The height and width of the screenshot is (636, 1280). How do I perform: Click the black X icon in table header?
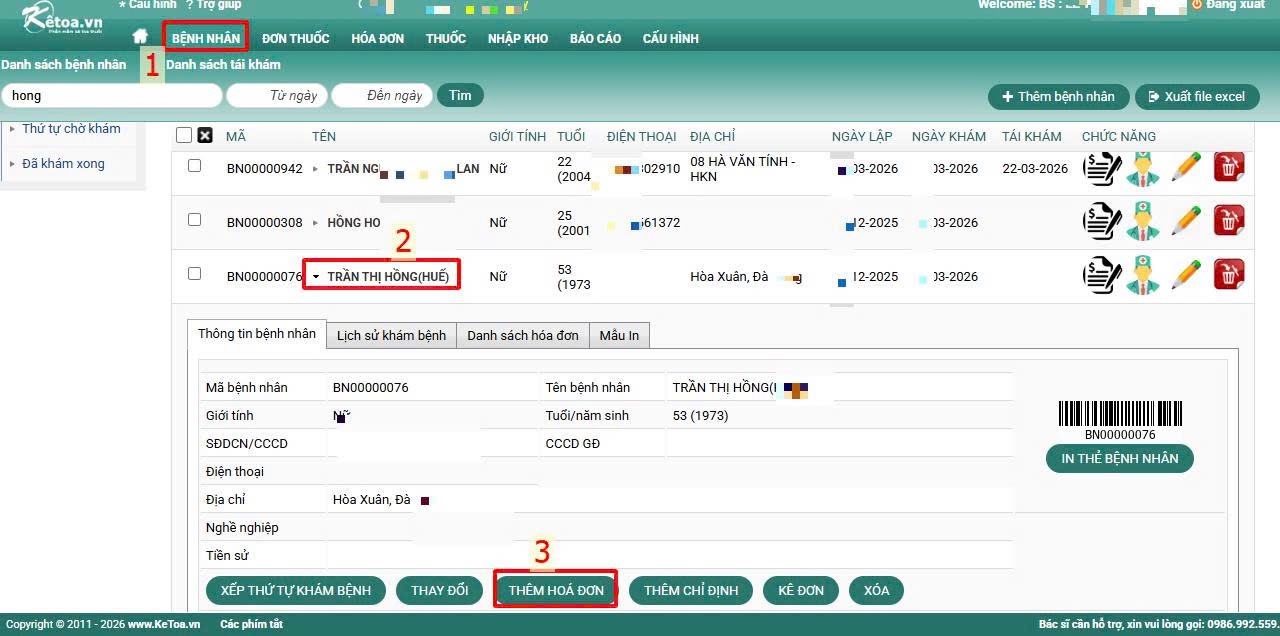click(205, 136)
